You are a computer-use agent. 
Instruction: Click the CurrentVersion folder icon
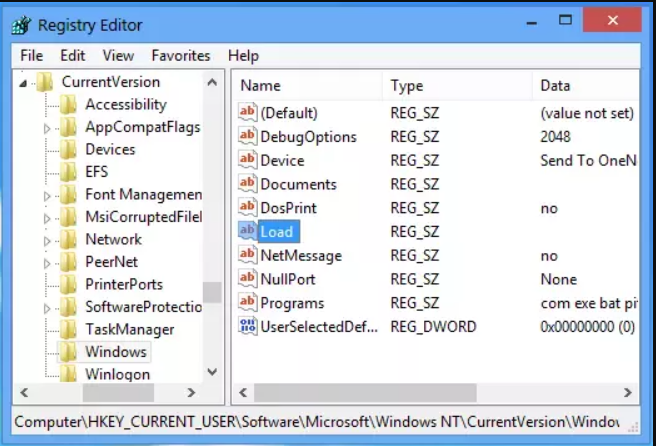pyautogui.click(x=45, y=82)
